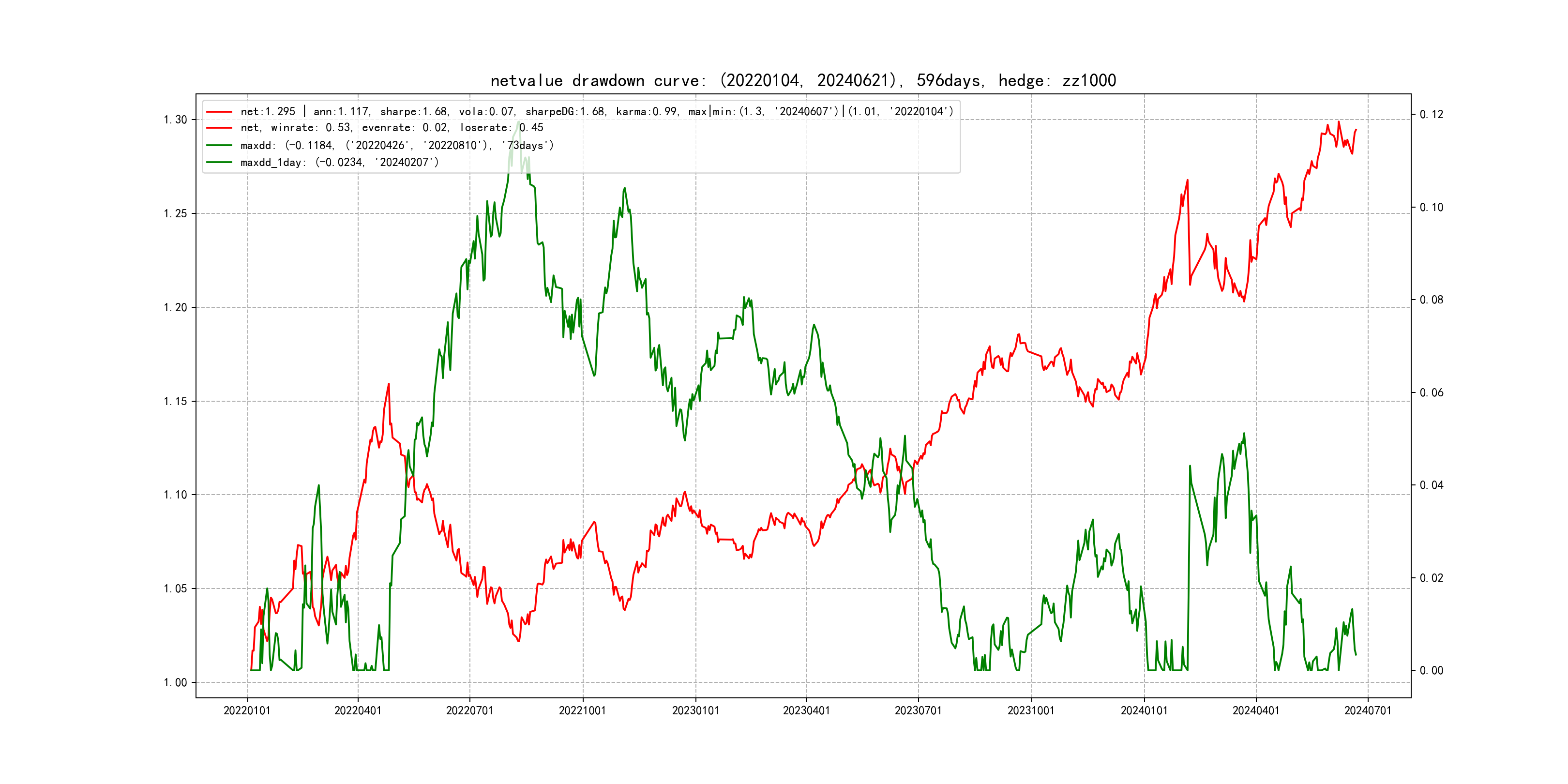Click the right y-axis label 0.06
The width and height of the screenshot is (1568, 784).
(x=1431, y=392)
